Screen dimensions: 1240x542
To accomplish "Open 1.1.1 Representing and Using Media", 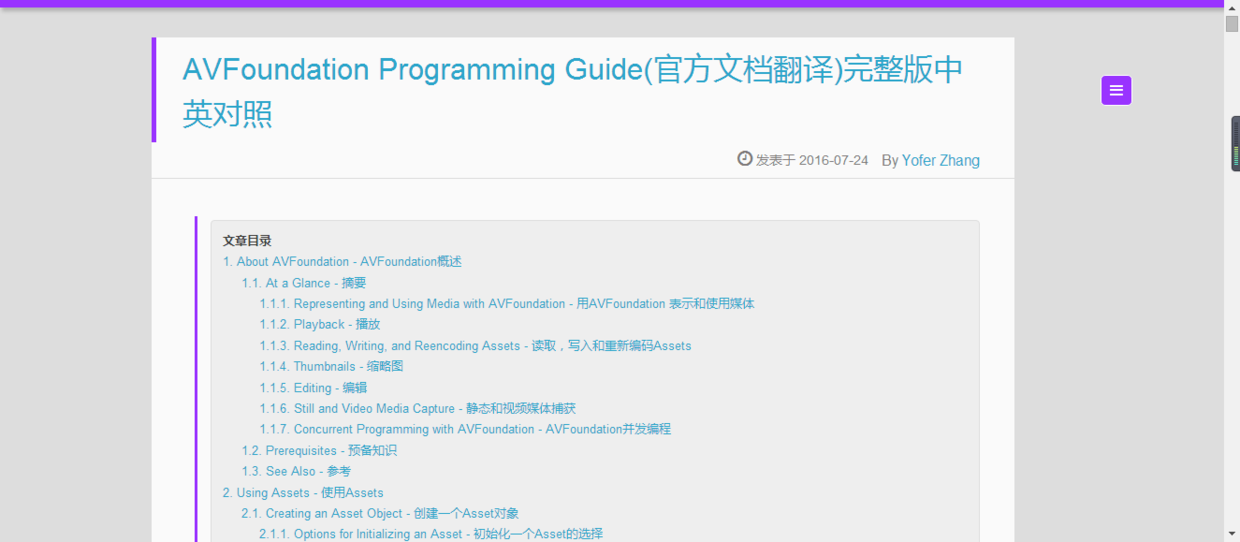I will (506, 304).
